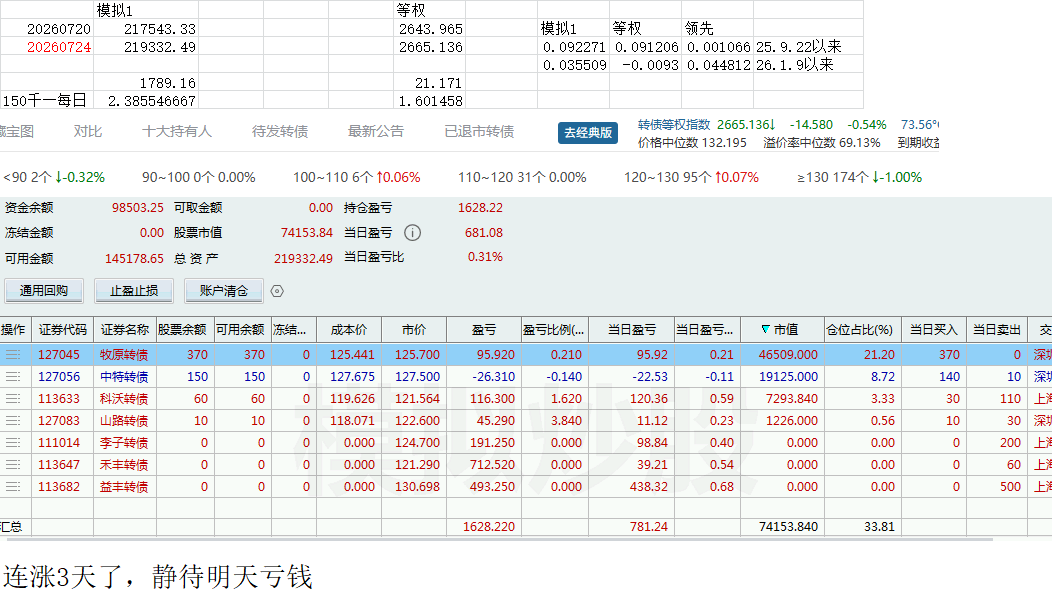
Task: Sort by 成本价 column header
Action: pyautogui.click(x=349, y=329)
